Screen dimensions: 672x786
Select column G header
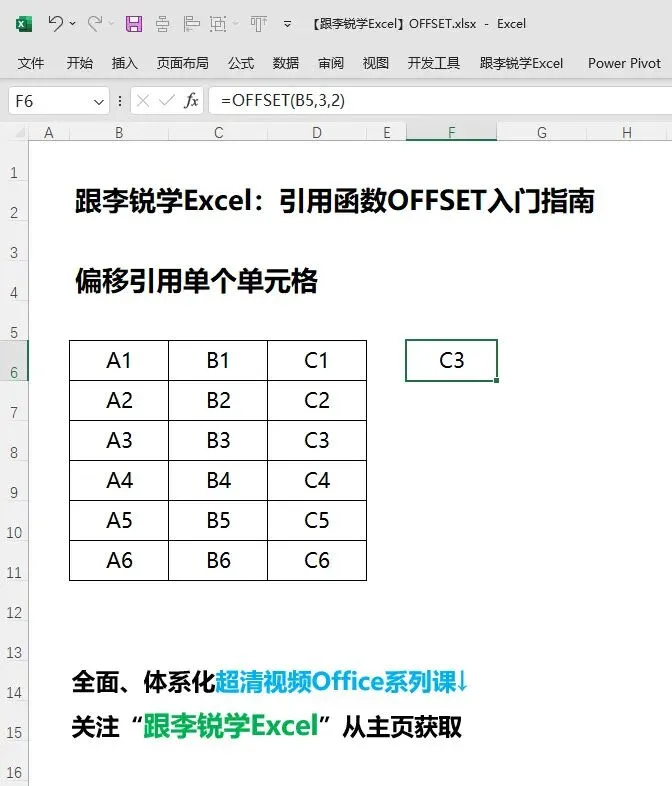point(542,133)
